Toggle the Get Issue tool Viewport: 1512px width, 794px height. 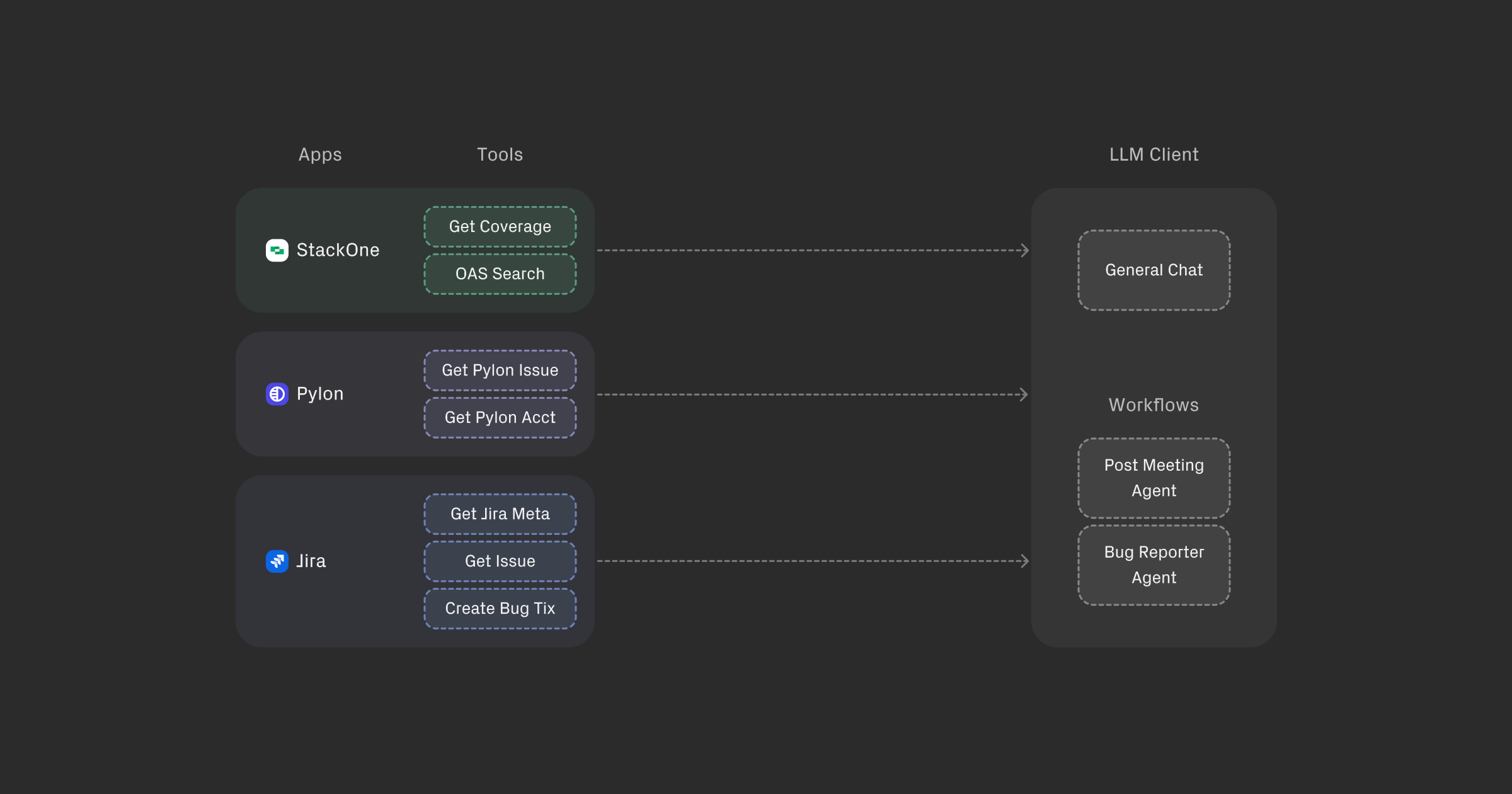[500, 561]
